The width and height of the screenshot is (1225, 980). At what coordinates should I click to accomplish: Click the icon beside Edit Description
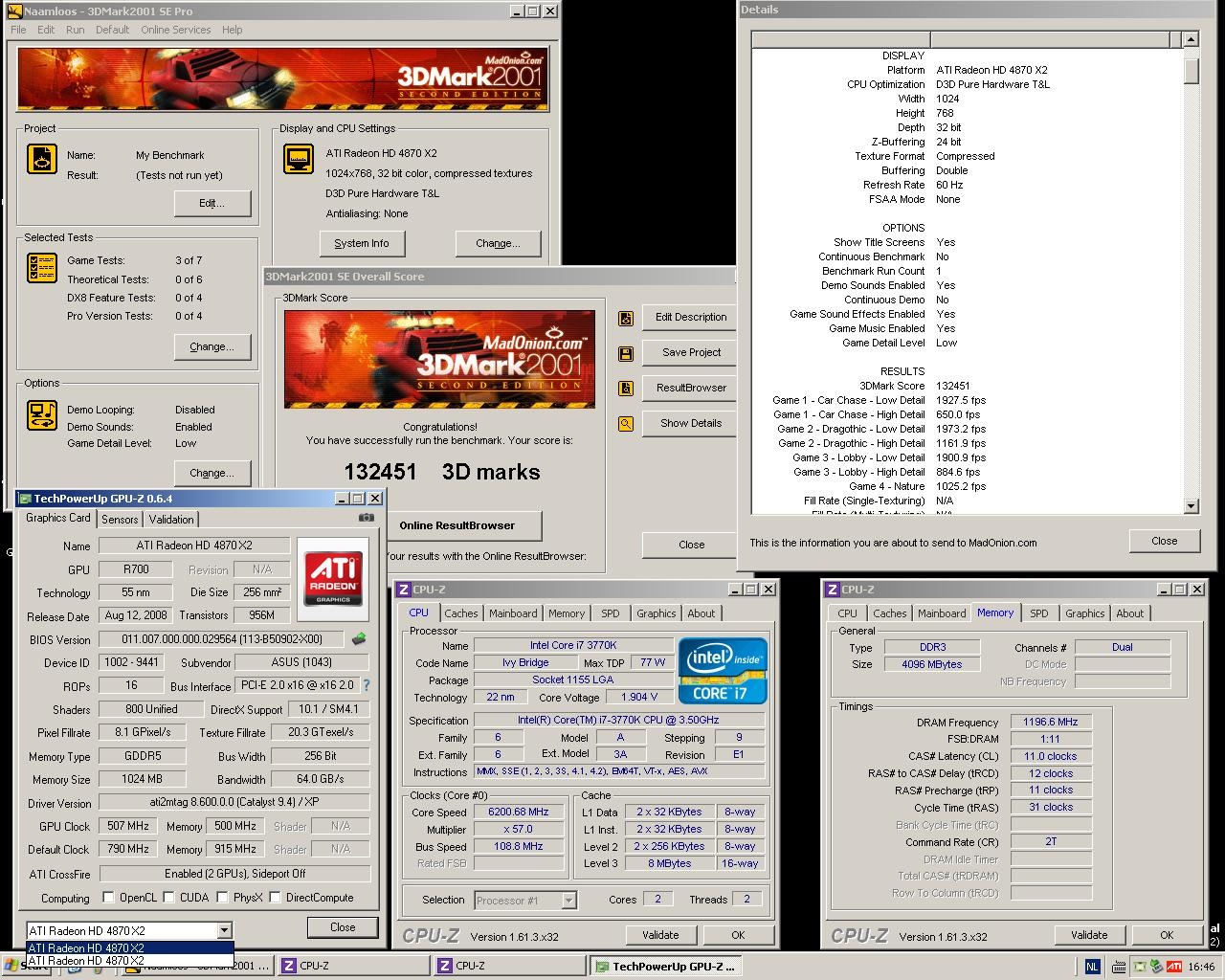point(626,318)
